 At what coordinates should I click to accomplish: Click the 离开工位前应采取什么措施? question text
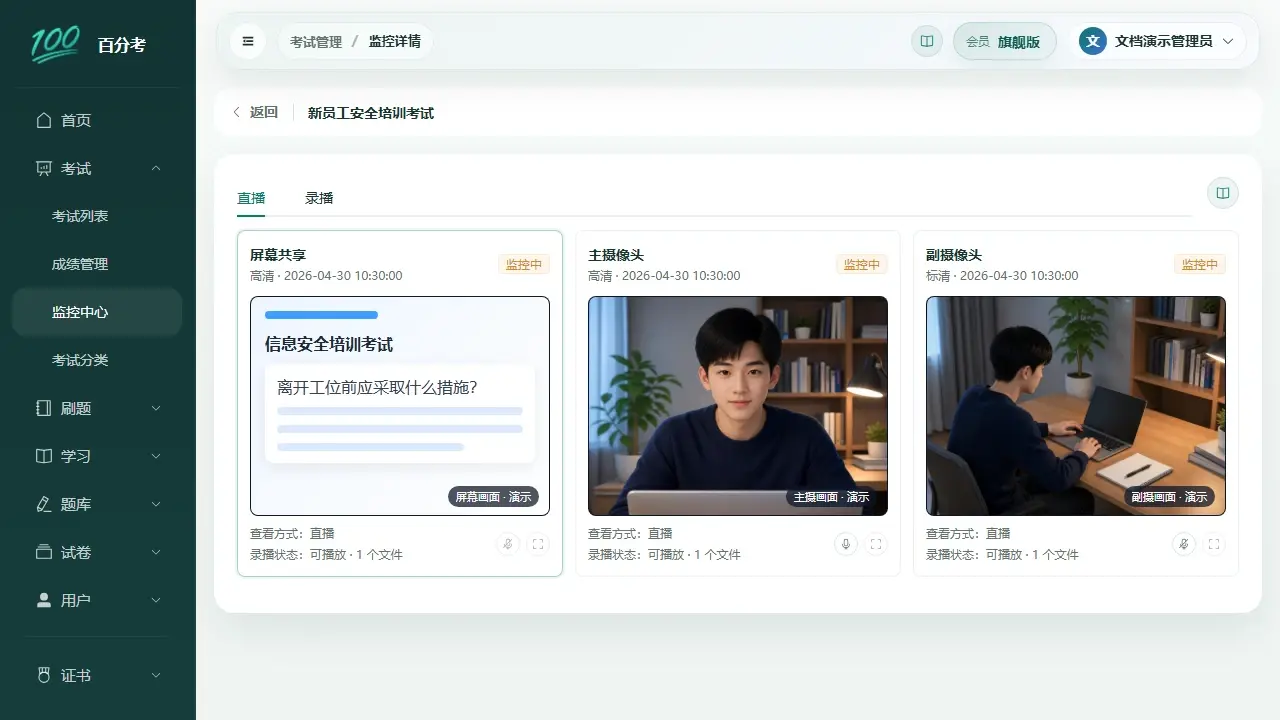(x=377, y=387)
